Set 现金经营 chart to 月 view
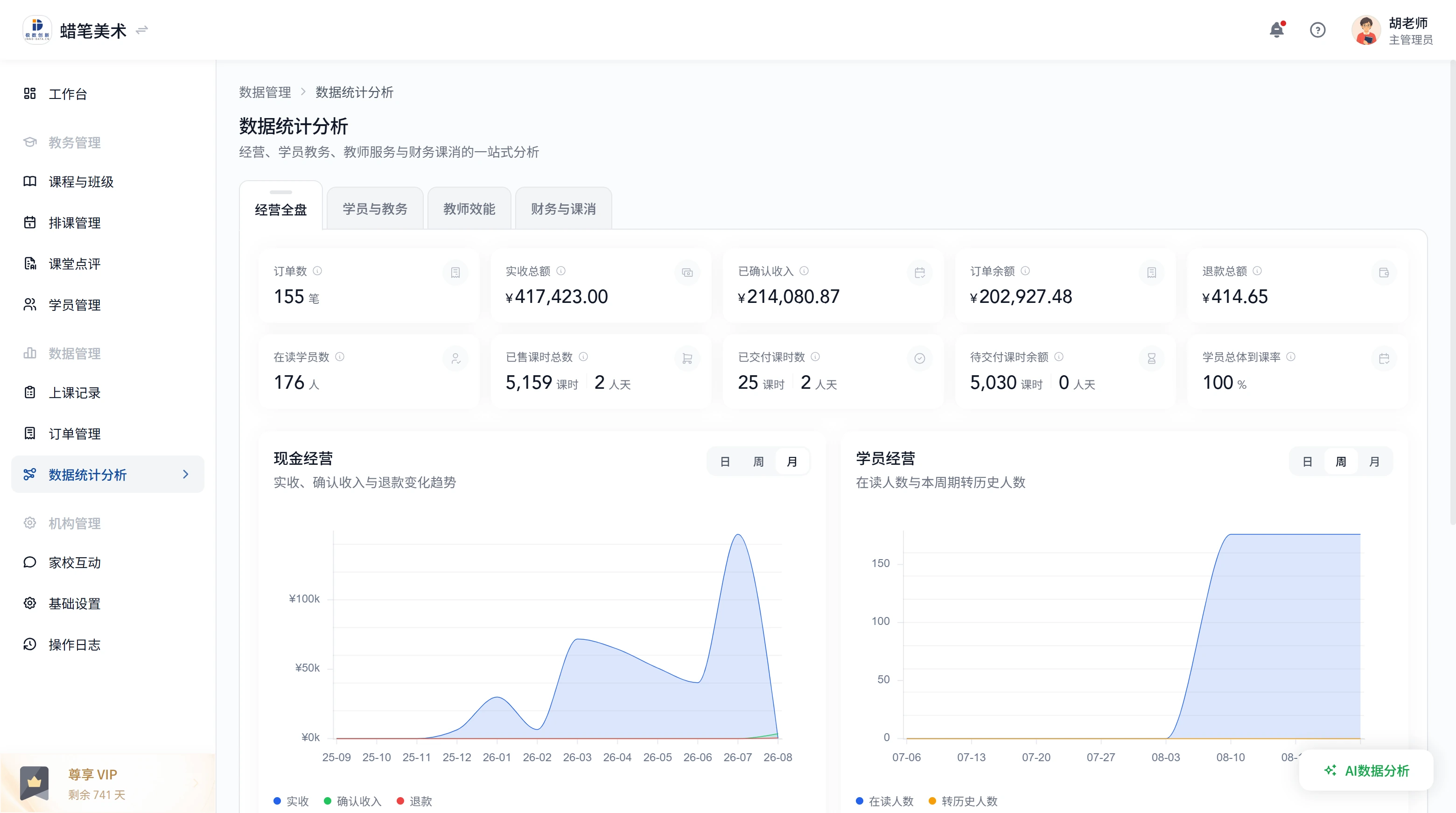Screen dimensions: 1456x813 click(792, 462)
